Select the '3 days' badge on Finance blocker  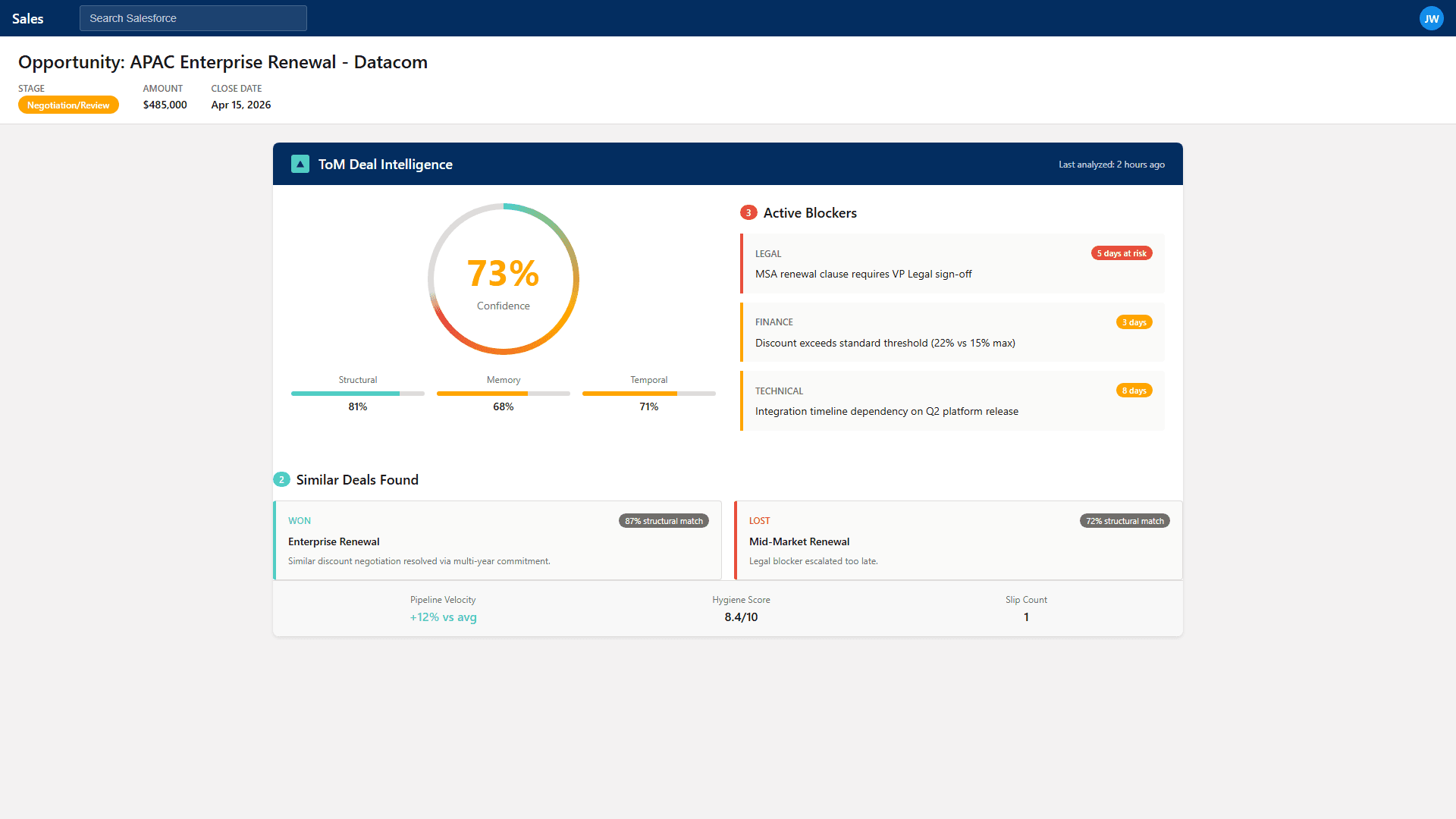(1134, 322)
